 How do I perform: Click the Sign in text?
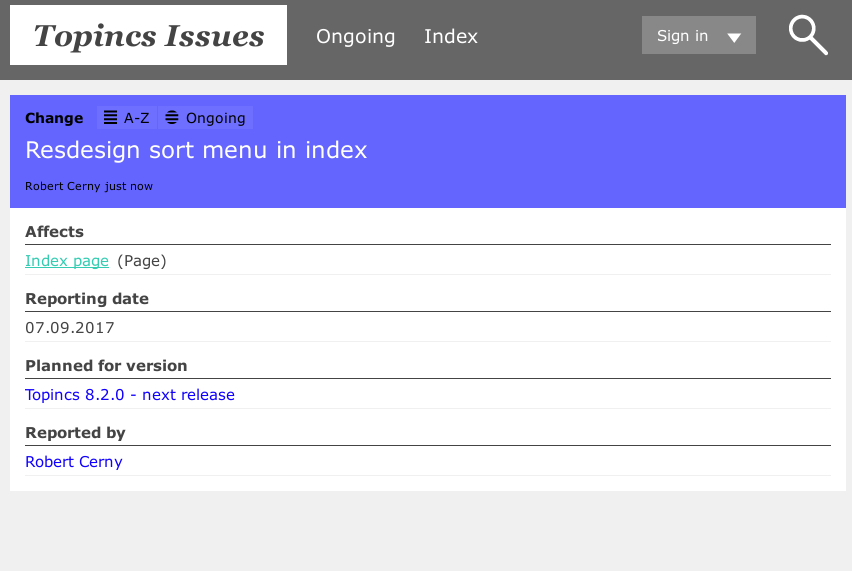(x=682, y=36)
